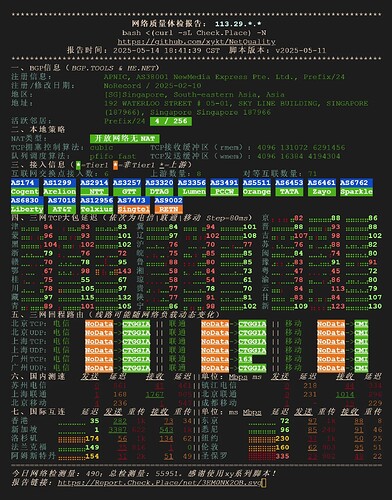
Task: Click the AS6453 TATA badge
Action: pyautogui.click(x=289, y=187)
